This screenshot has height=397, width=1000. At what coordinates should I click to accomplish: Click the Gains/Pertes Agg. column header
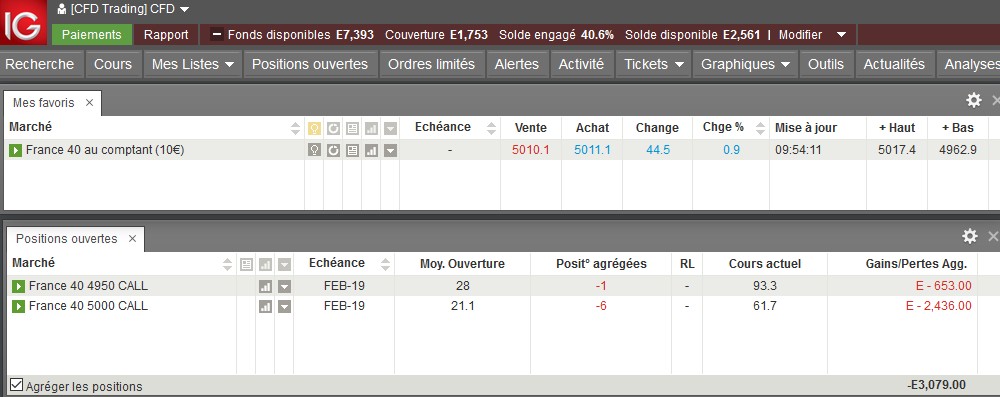pyautogui.click(x=916, y=264)
